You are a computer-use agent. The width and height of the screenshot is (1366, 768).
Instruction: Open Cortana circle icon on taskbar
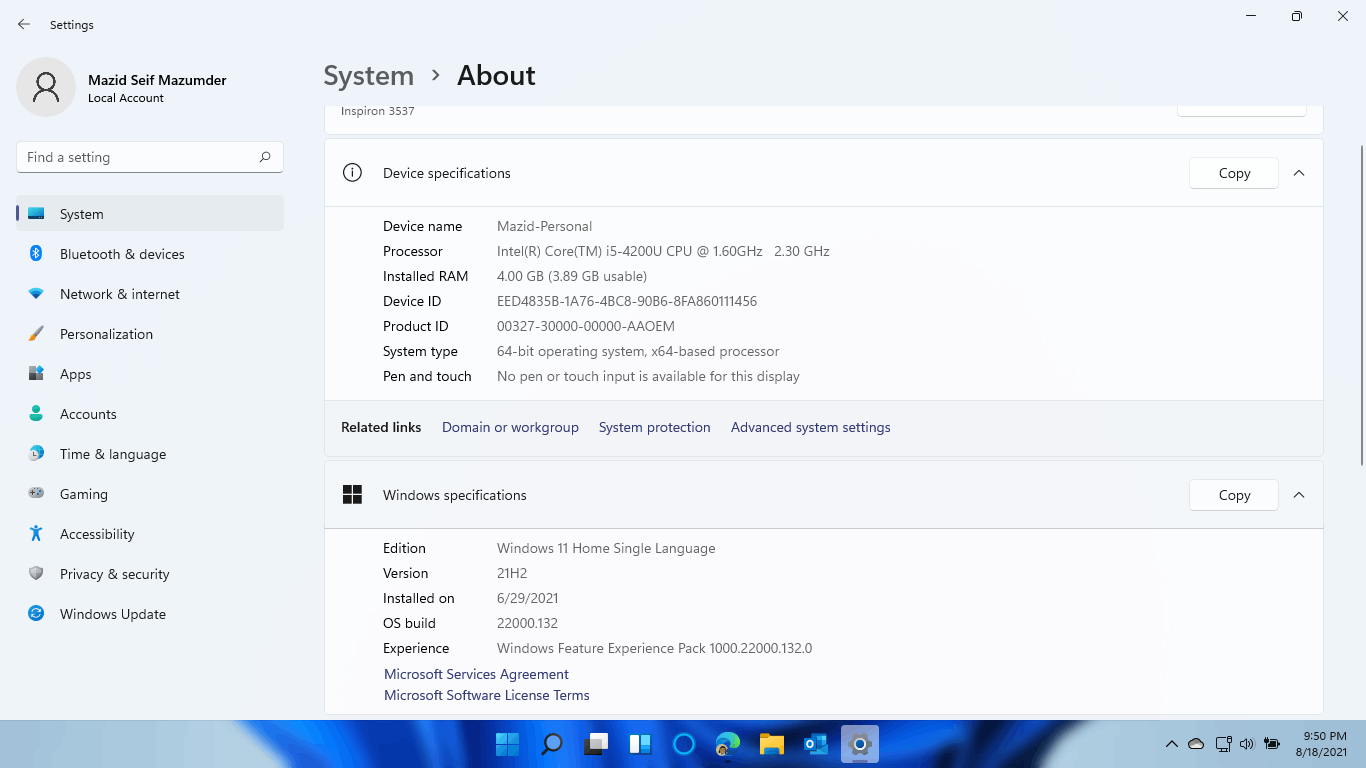click(x=684, y=744)
